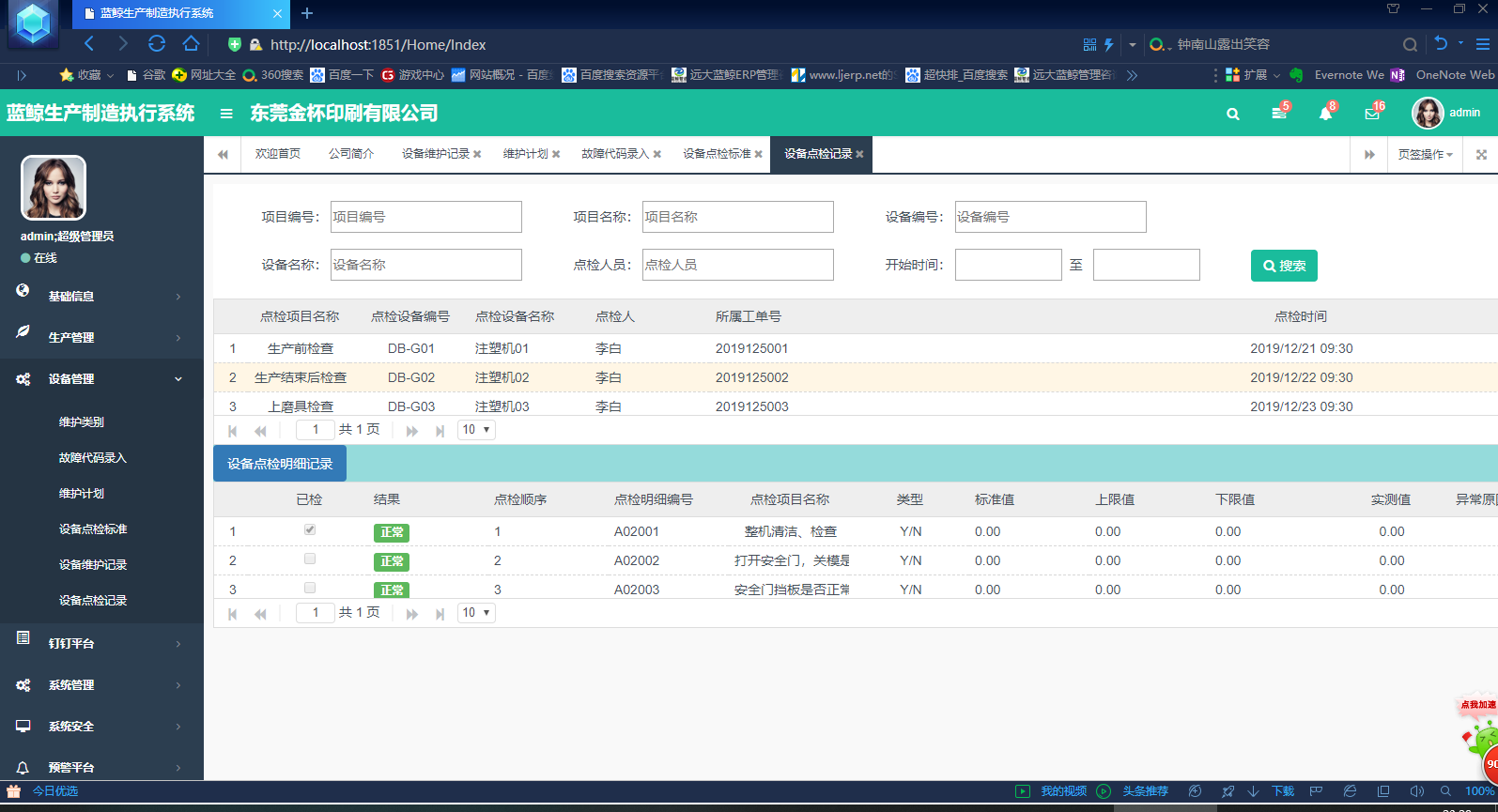
Task: Toggle the 已检 checkbox for A02003
Action: [310, 588]
